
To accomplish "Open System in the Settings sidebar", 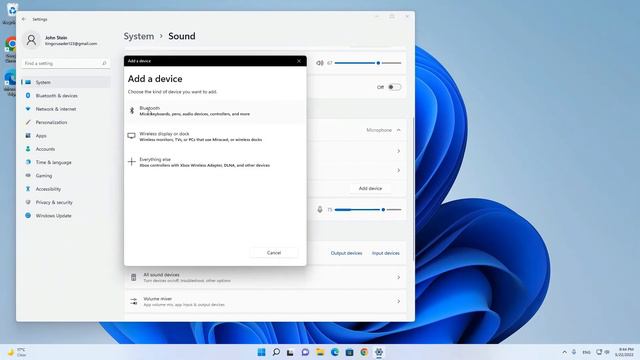I will (x=66, y=82).
